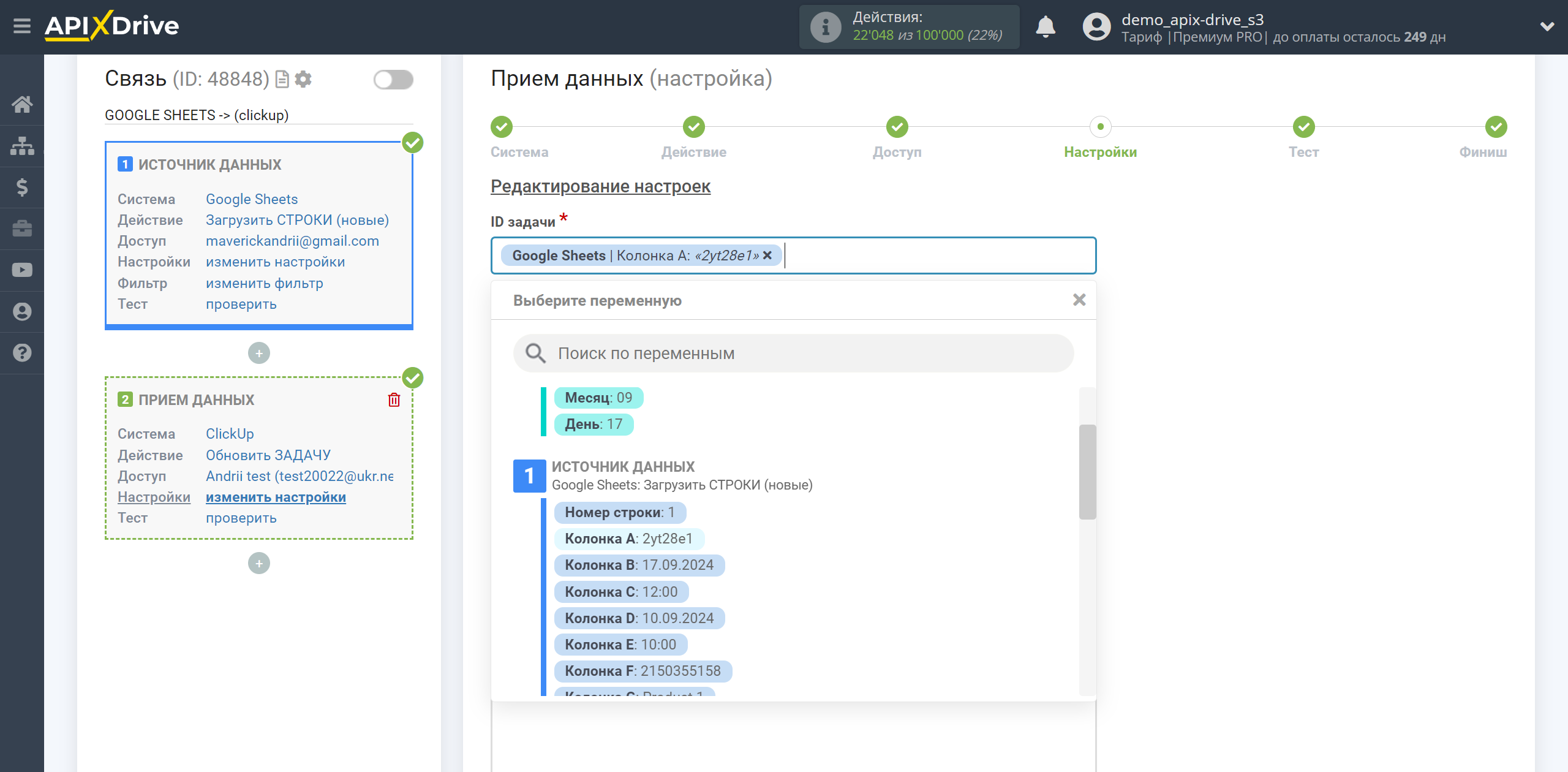Viewport: 1568px width, 772px height.
Task: Select variable День: 17
Action: pyautogui.click(x=594, y=424)
